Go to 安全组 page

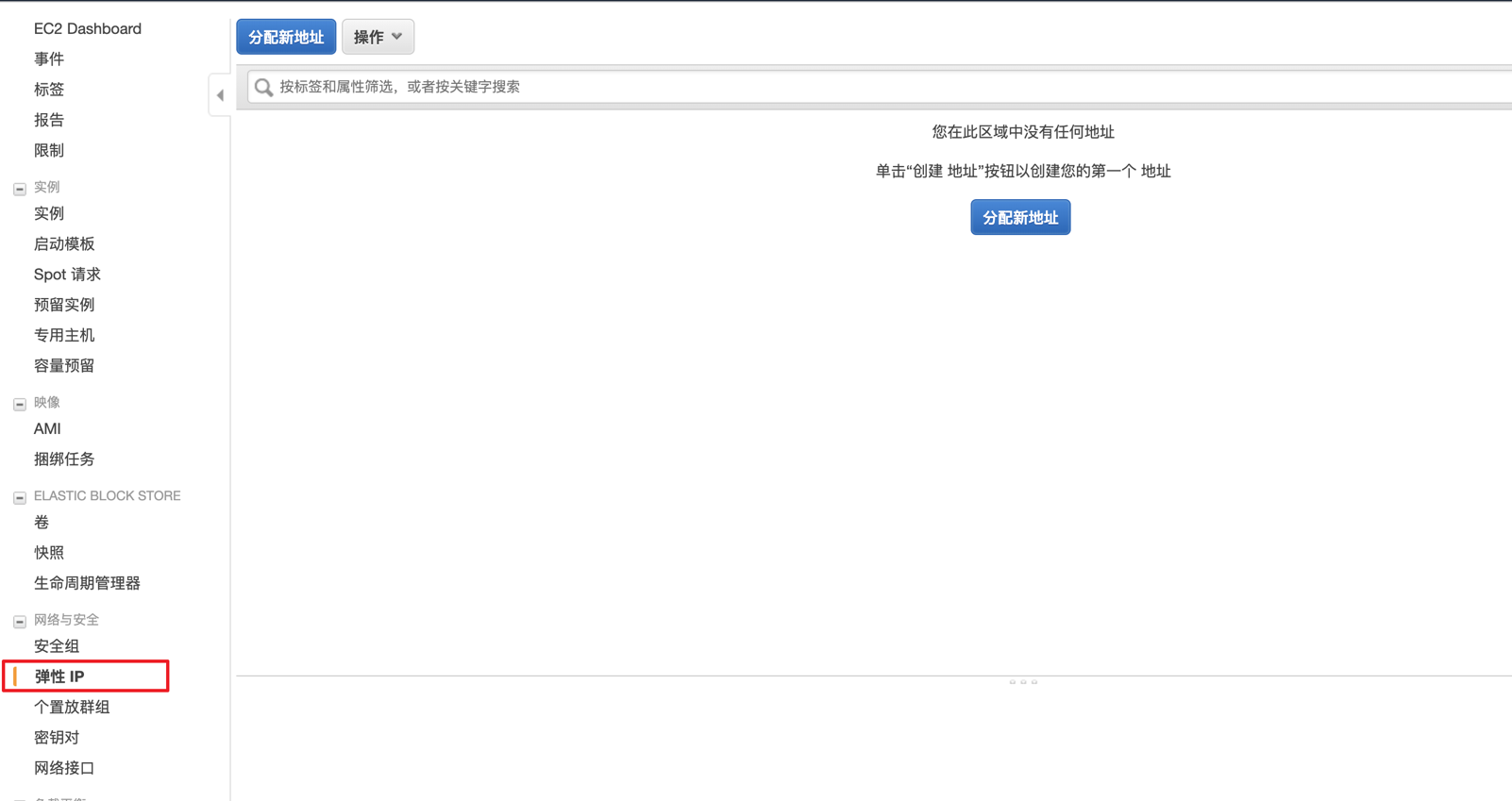point(57,646)
